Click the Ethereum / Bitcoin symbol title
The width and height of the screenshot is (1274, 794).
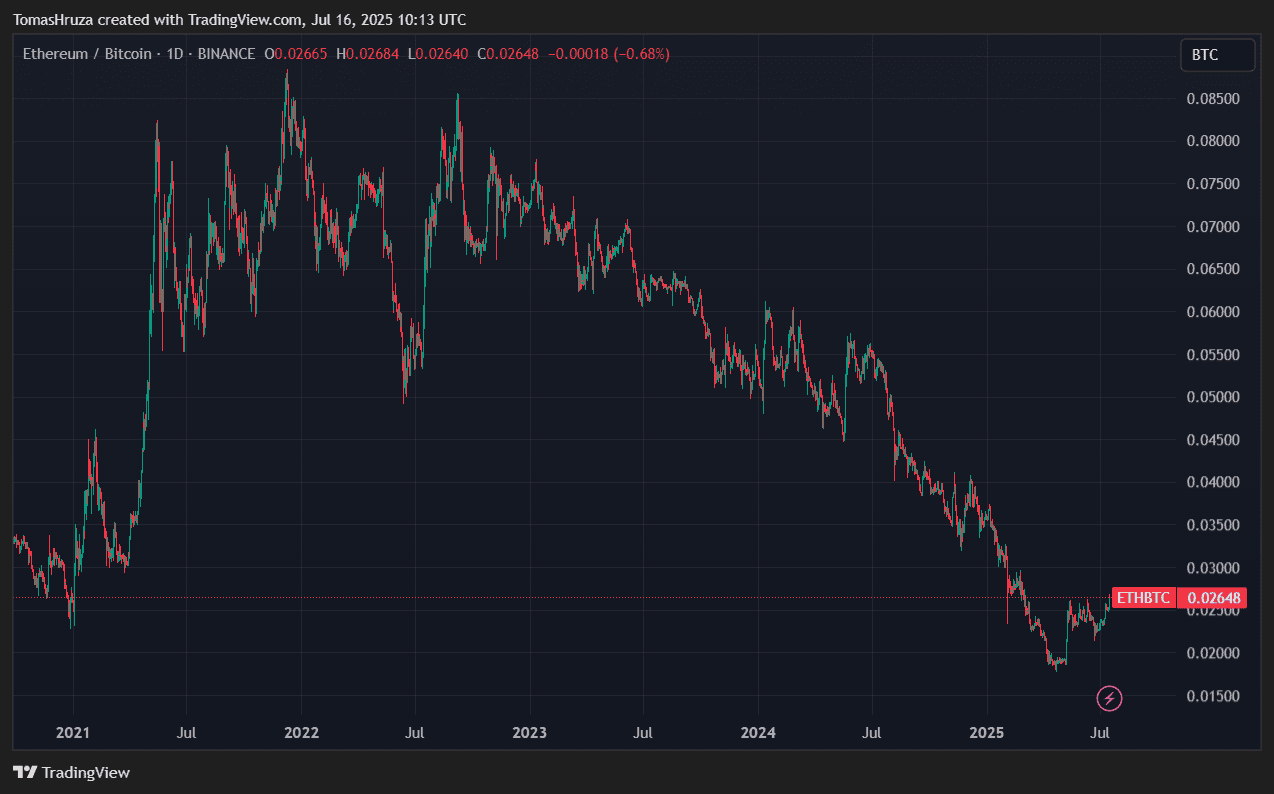(x=87, y=54)
